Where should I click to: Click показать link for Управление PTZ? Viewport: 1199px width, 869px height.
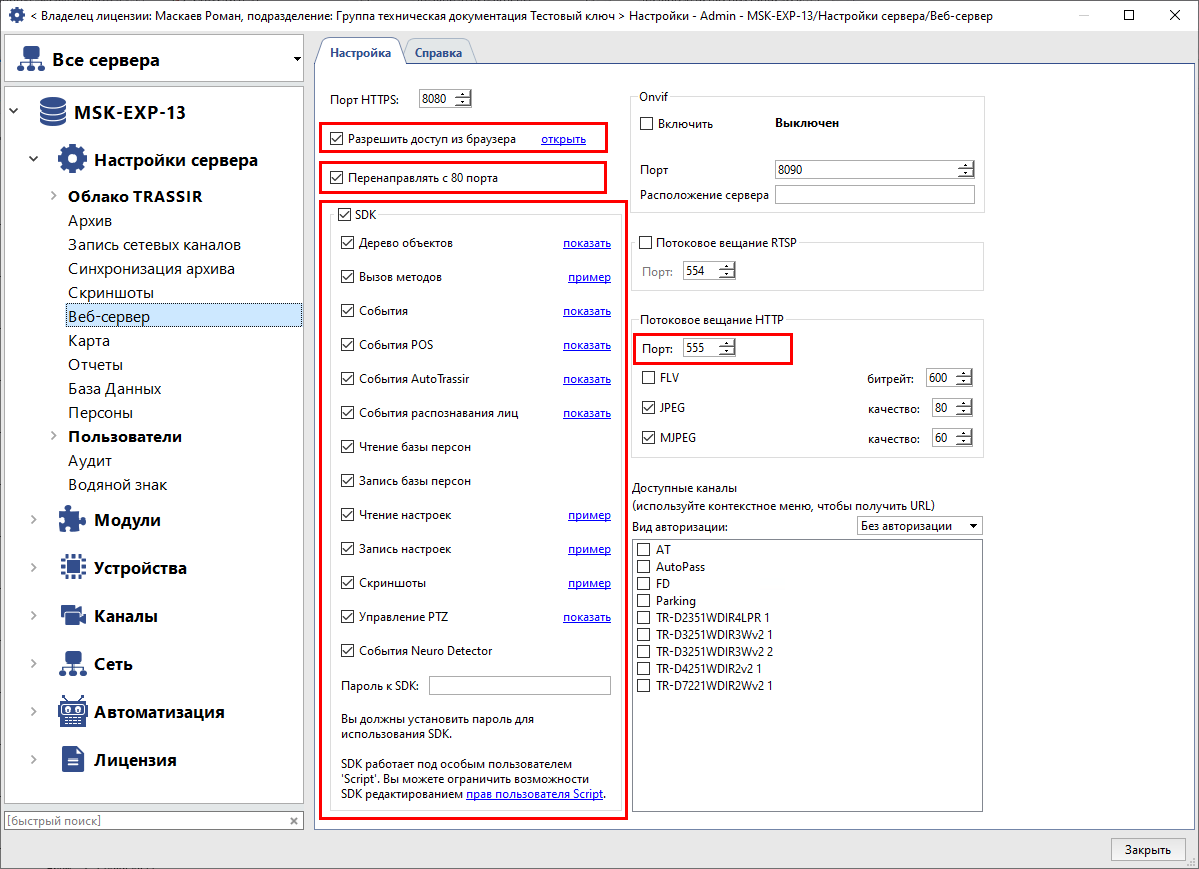[587, 617]
